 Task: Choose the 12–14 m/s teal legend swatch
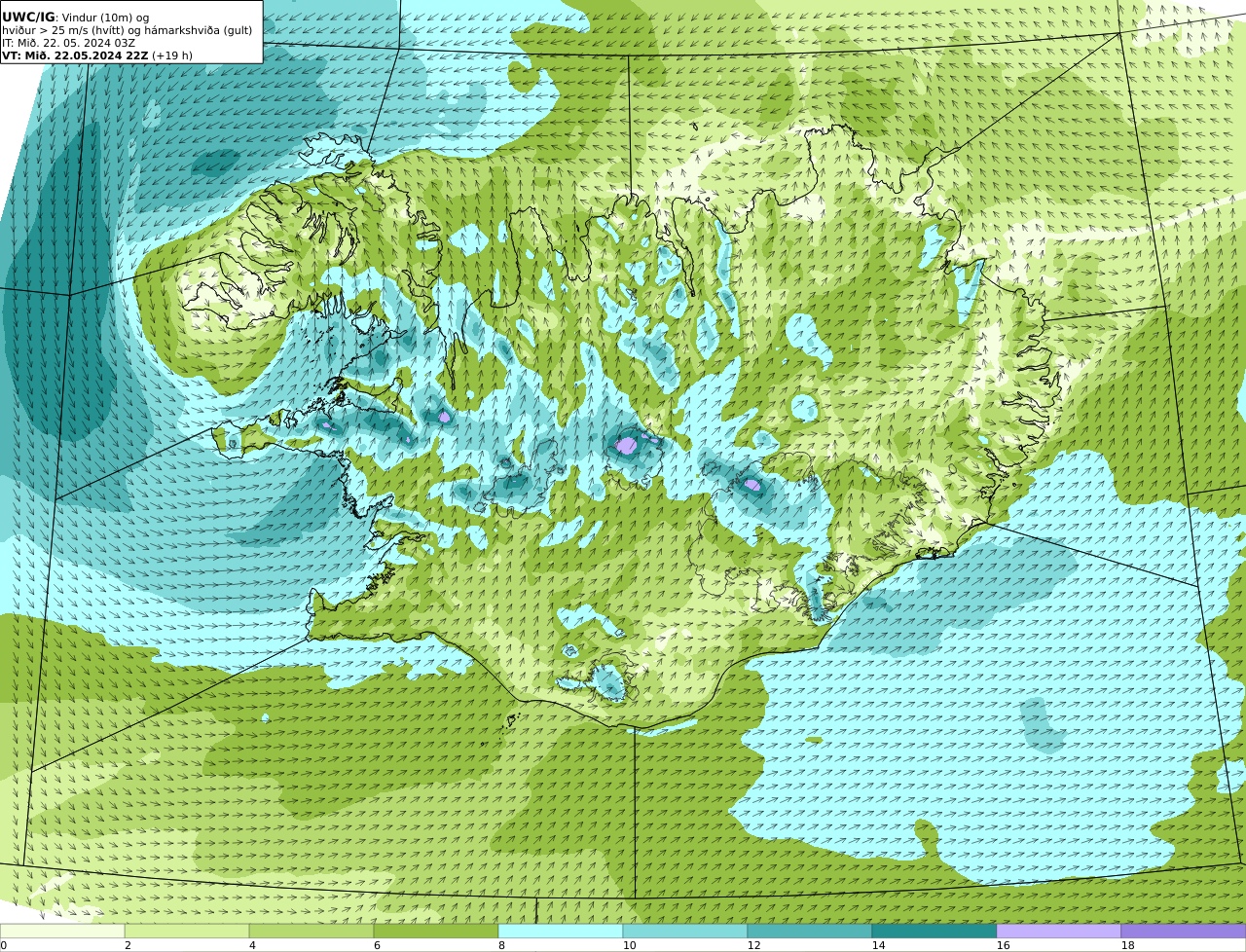810,931
